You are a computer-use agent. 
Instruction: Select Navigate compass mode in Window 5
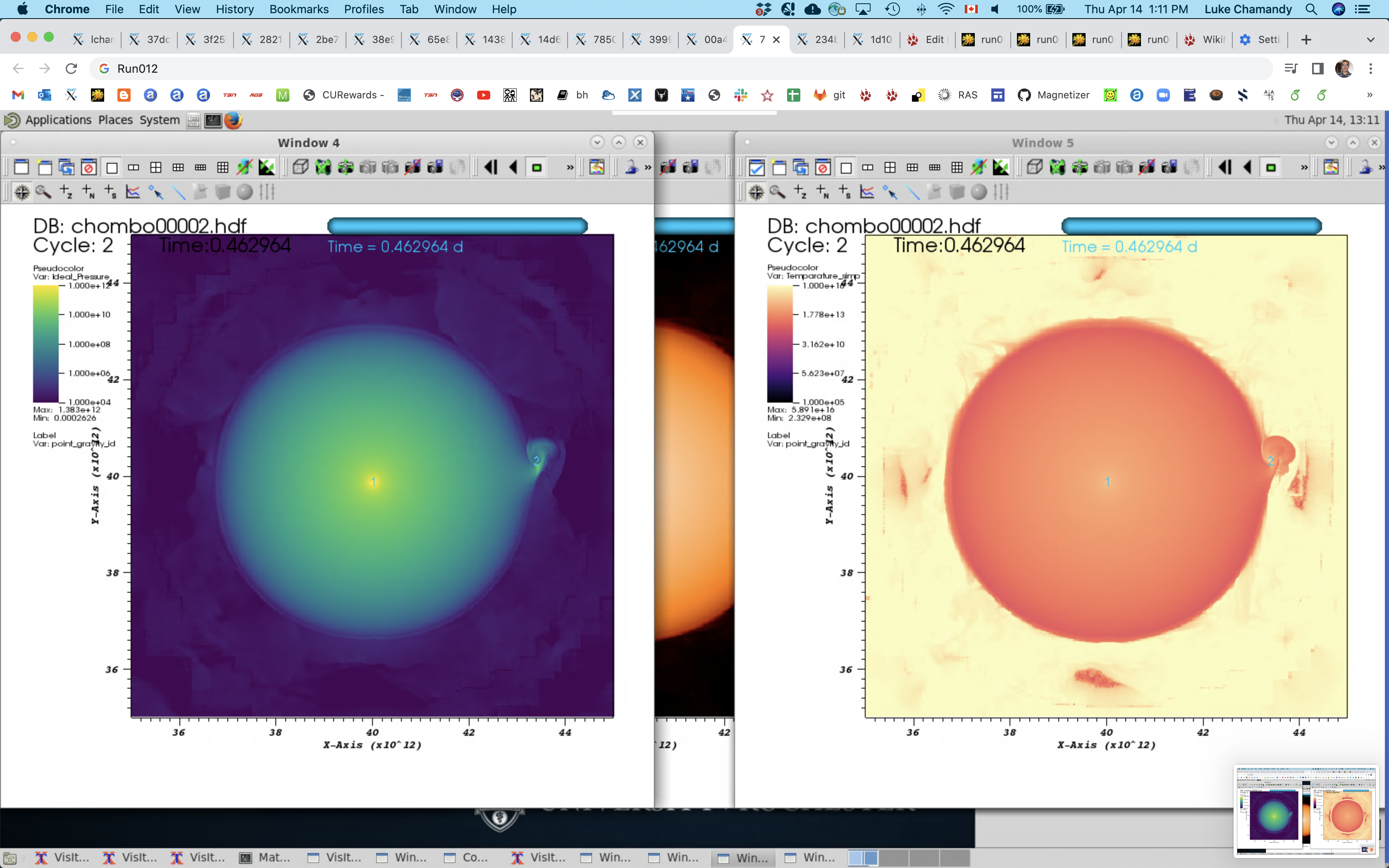pos(756,192)
